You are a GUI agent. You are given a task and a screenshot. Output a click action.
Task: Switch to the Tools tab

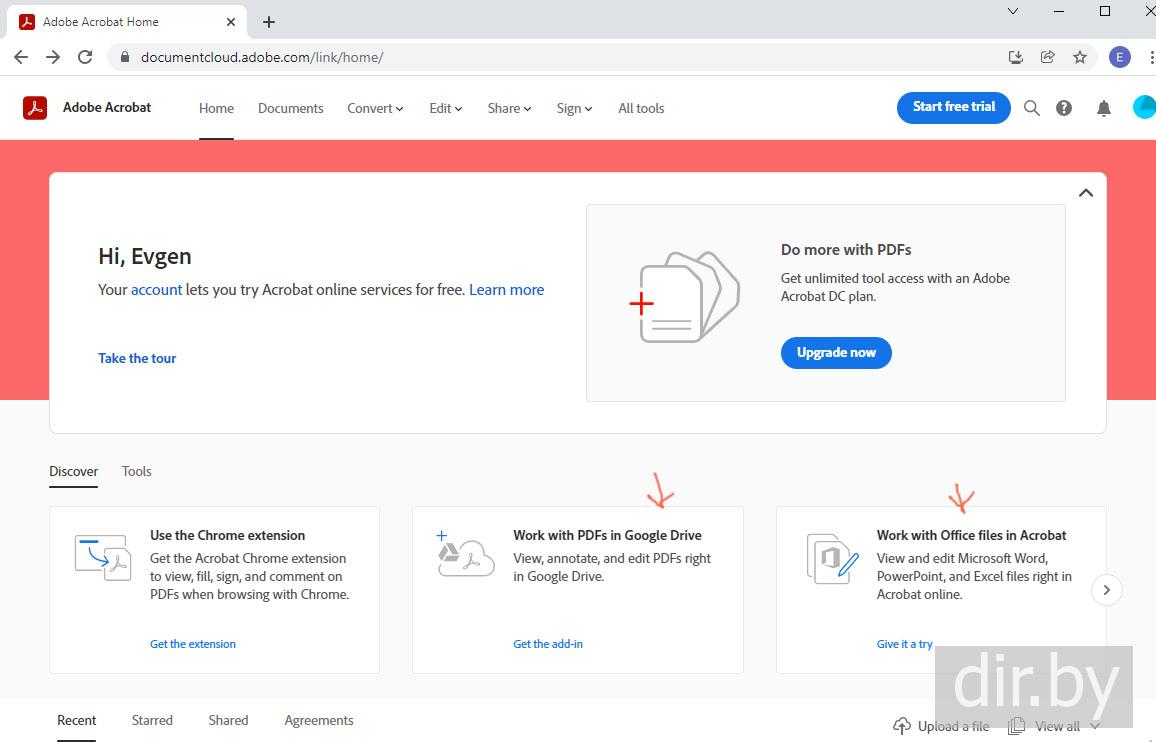click(x=137, y=471)
